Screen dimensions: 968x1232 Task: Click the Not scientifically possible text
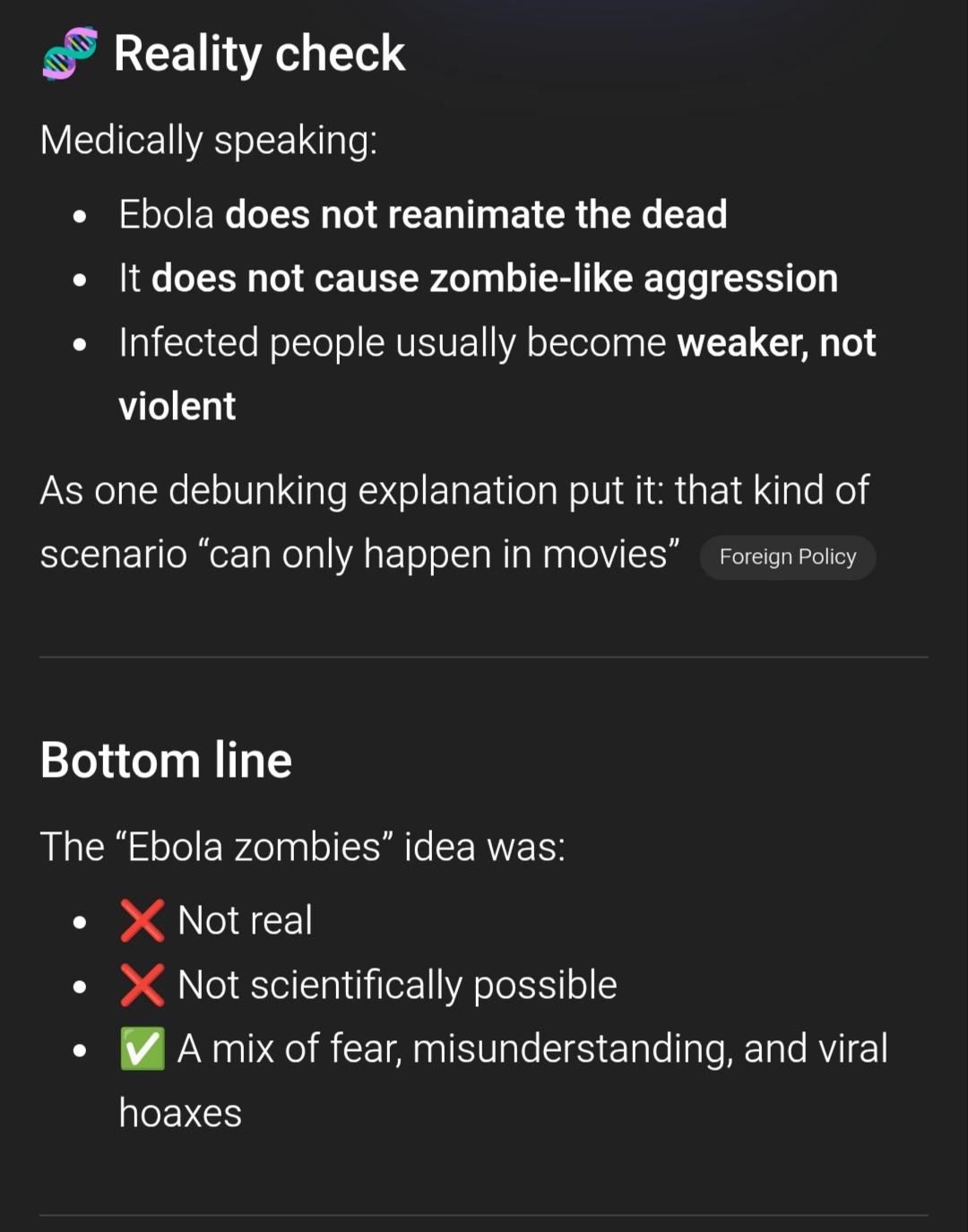tap(397, 985)
